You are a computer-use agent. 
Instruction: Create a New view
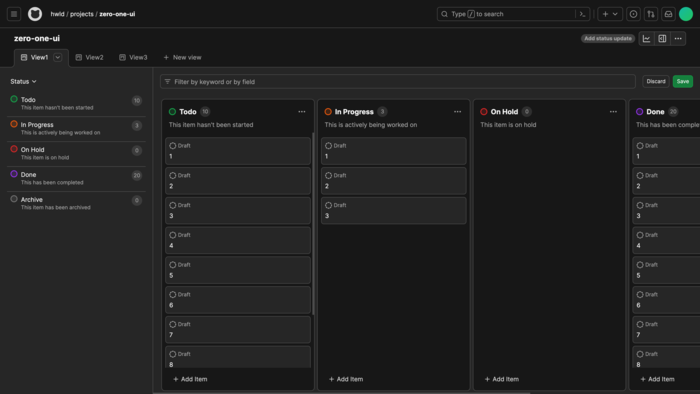(x=182, y=57)
